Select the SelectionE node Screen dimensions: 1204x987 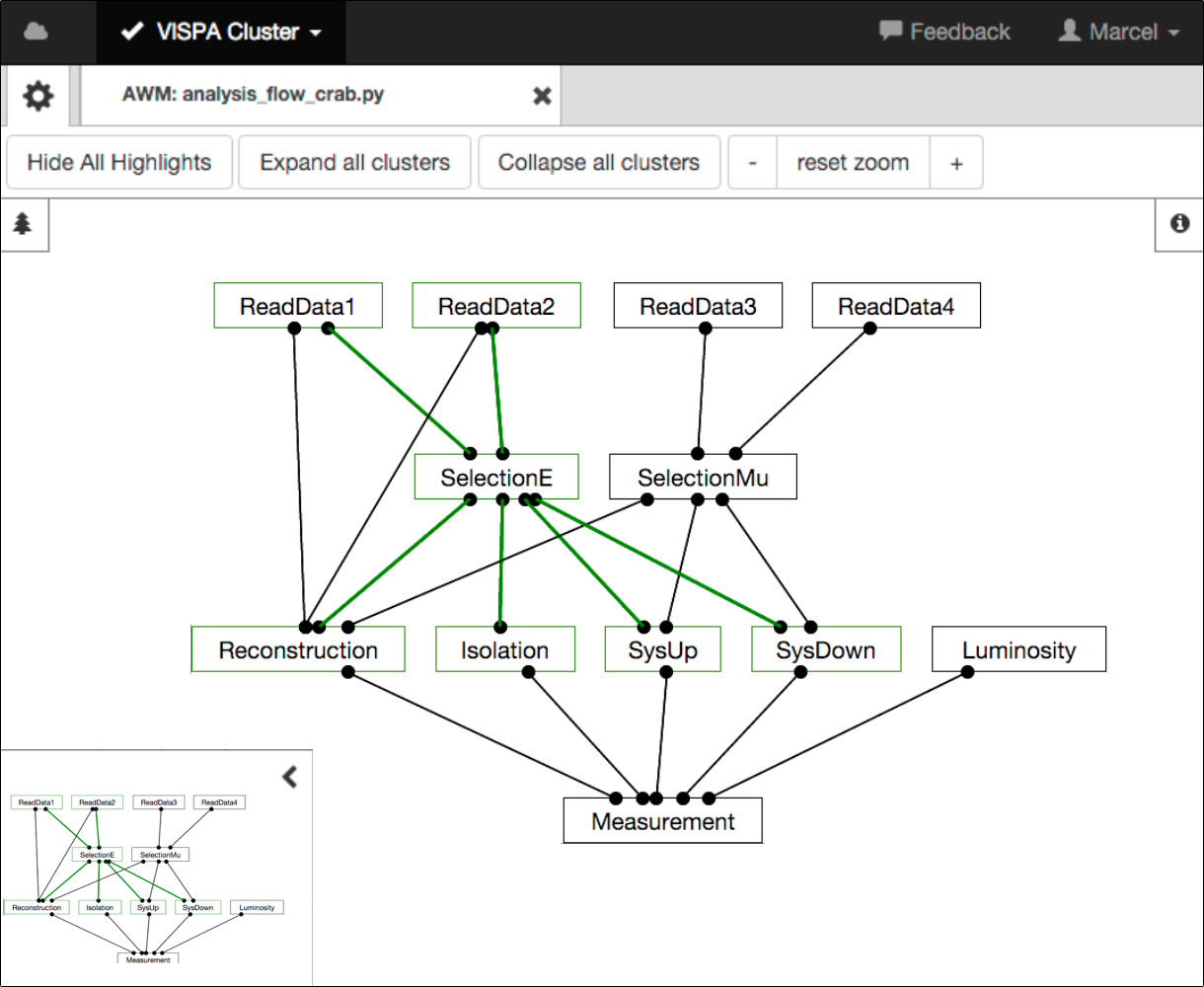pos(496,478)
